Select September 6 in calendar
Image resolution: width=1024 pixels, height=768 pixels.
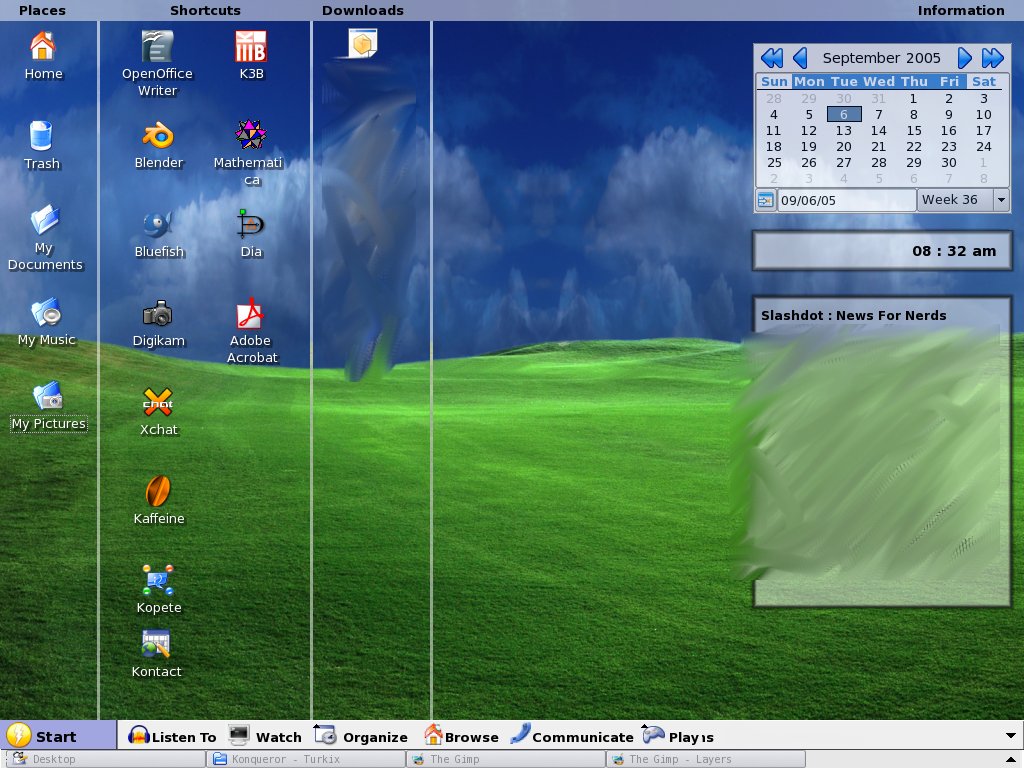[x=844, y=114]
